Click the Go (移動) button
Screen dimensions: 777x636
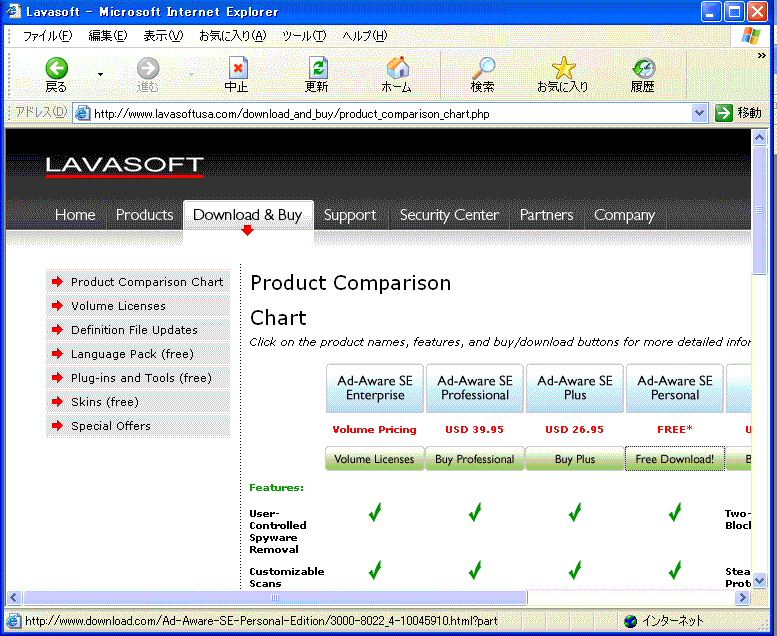pyautogui.click(x=738, y=113)
